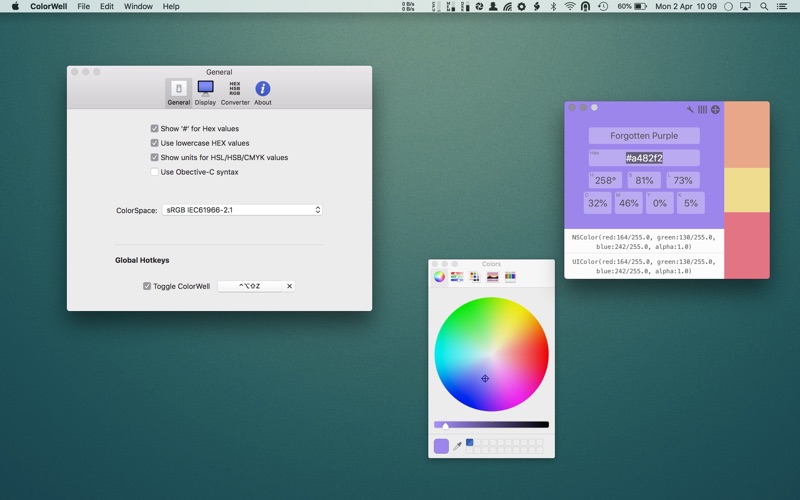This screenshot has height=500, width=800.
Task: Click the Forgotten Purple color name
Action: coord(644,136)
